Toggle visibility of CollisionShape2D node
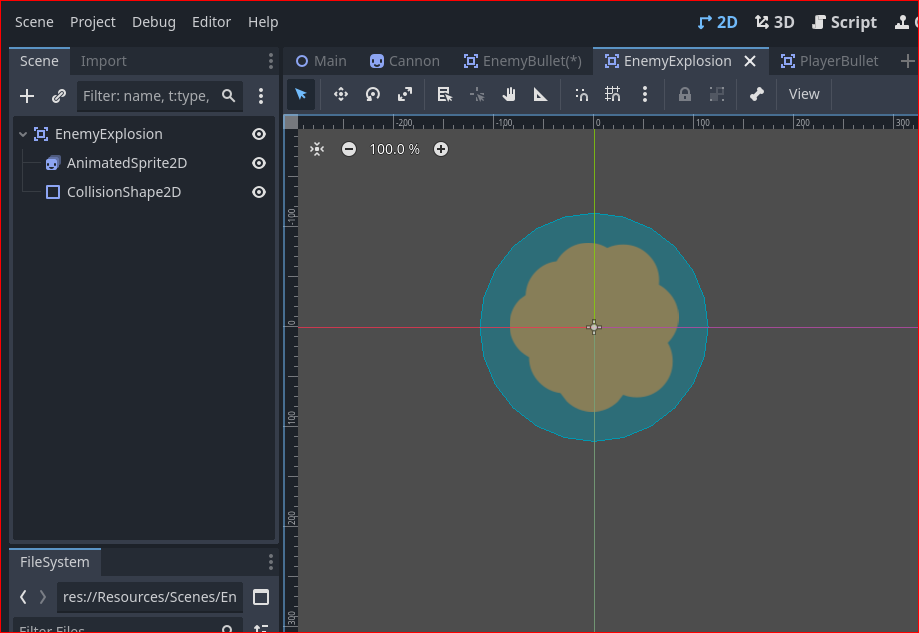Image resolution: width=919 pixels, height=633 pixels. [x=258, y=192]
